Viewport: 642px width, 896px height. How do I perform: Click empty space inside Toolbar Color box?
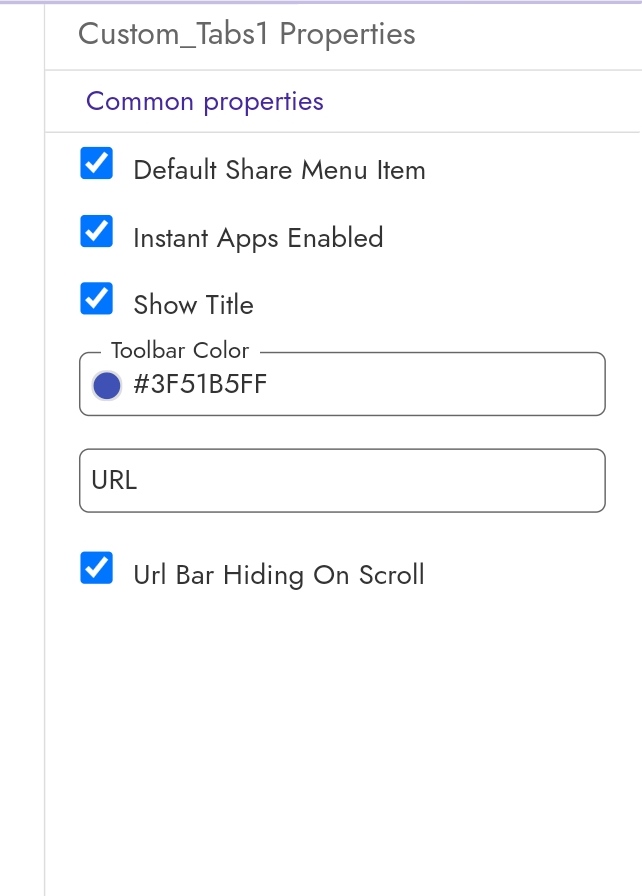tap(434, 384)
